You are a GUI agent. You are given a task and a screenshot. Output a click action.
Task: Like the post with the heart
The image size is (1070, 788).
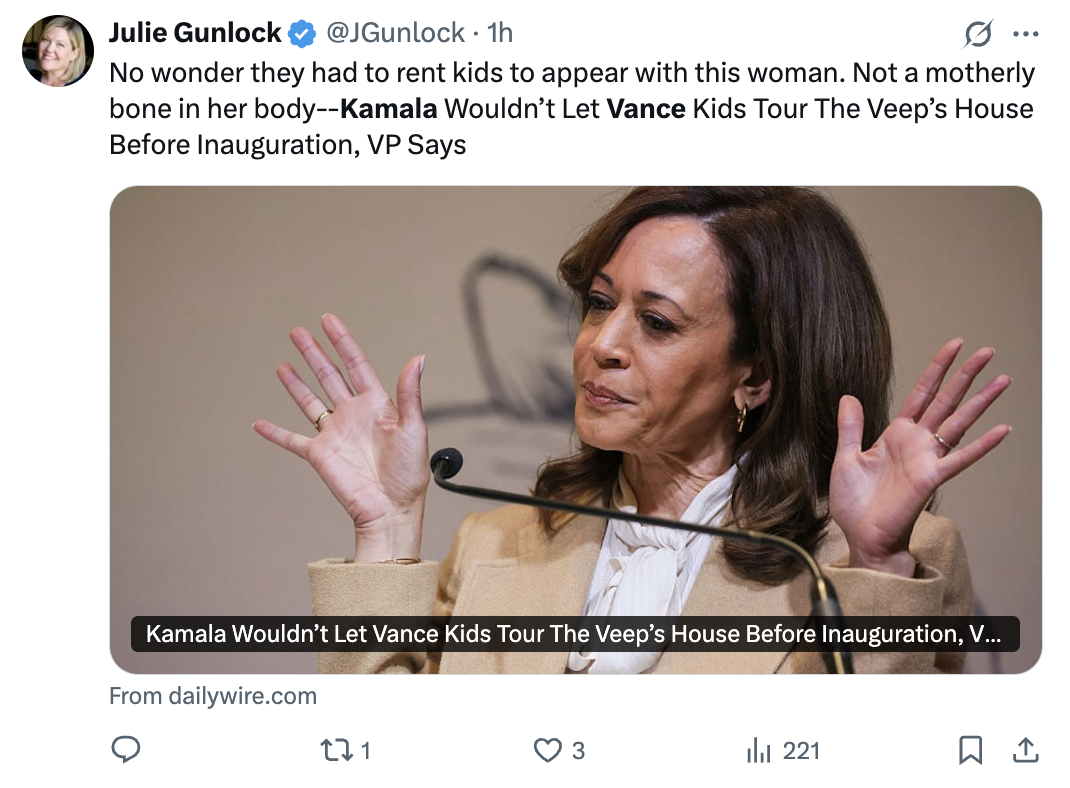tap(547, 750)
